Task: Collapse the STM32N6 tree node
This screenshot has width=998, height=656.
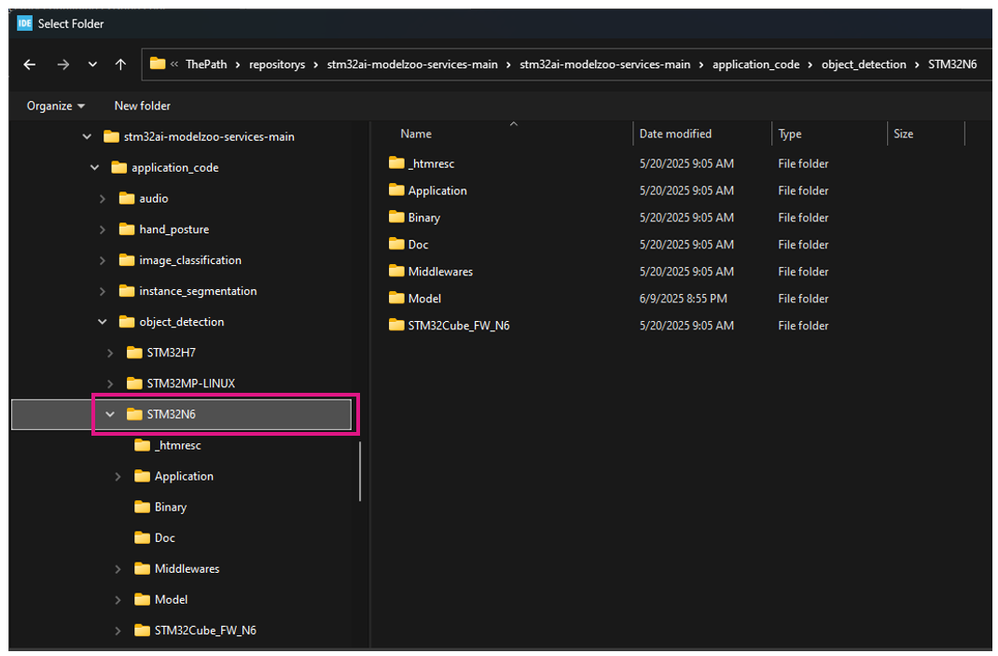Action: pos(110,414)
